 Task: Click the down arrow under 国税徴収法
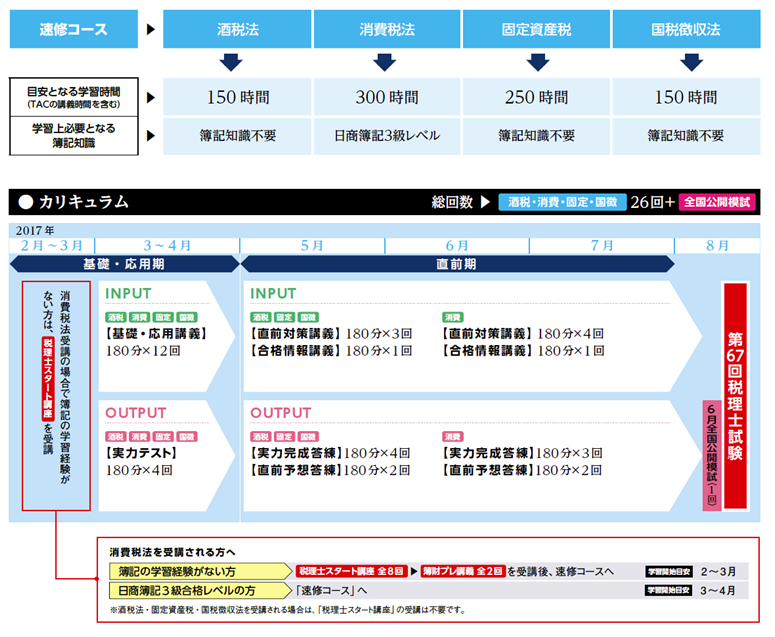pos(689,63)
